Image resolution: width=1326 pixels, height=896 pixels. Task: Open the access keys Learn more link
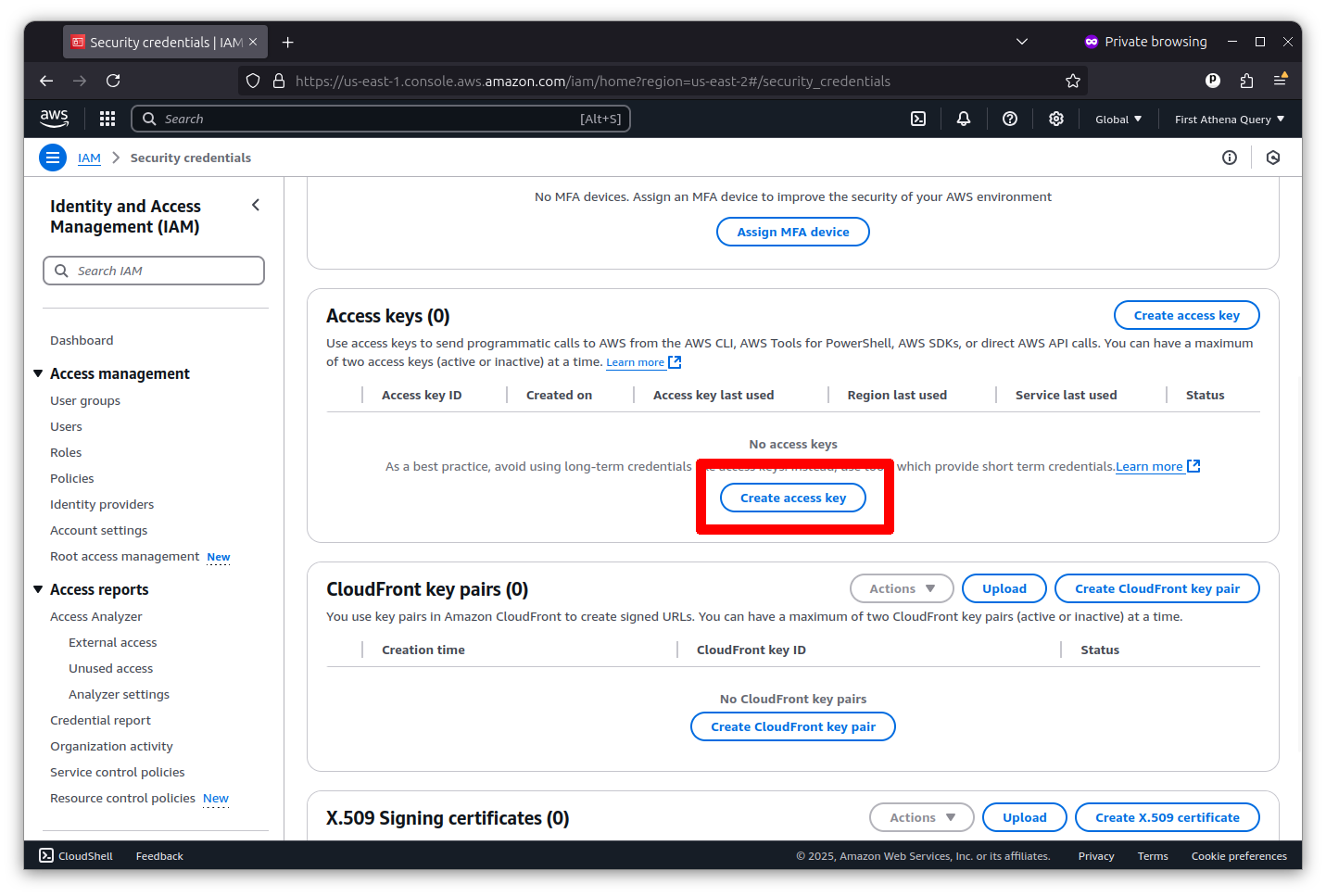[636, 361]
